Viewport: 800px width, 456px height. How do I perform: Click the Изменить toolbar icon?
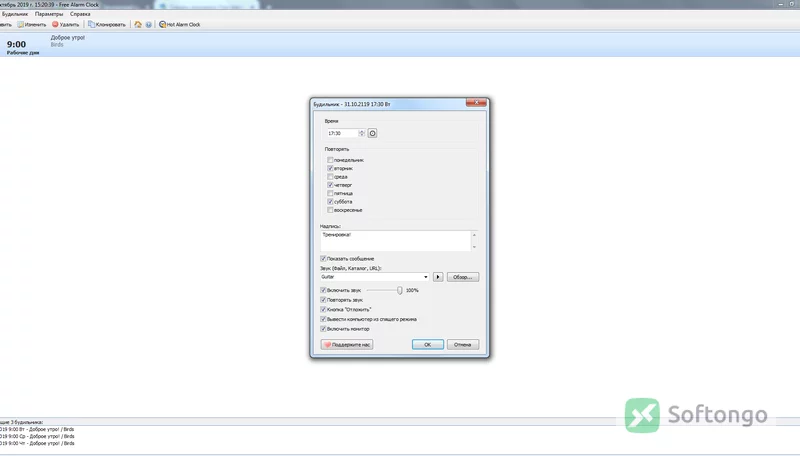pos(20,24)
